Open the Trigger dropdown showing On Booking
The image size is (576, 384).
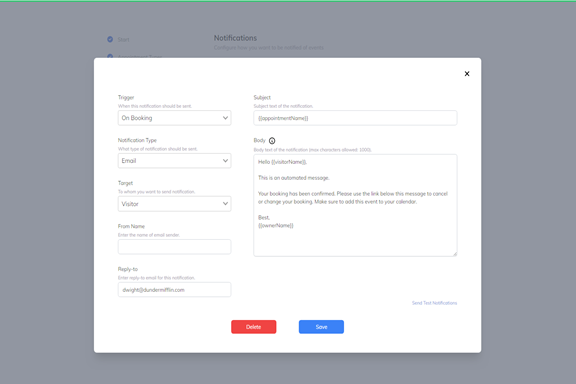click(x=174, y=118)
